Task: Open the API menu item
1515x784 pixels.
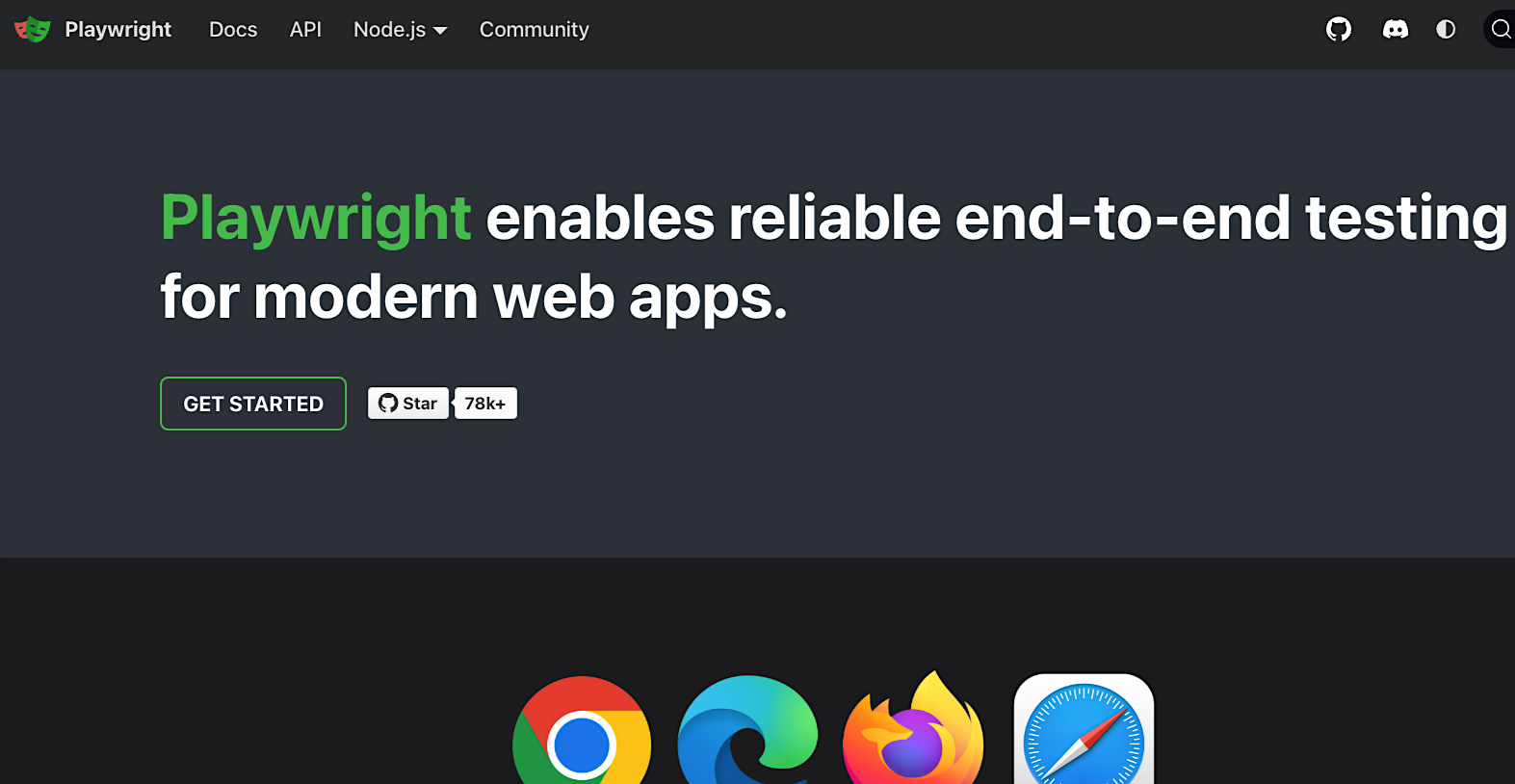Action: 305,30
